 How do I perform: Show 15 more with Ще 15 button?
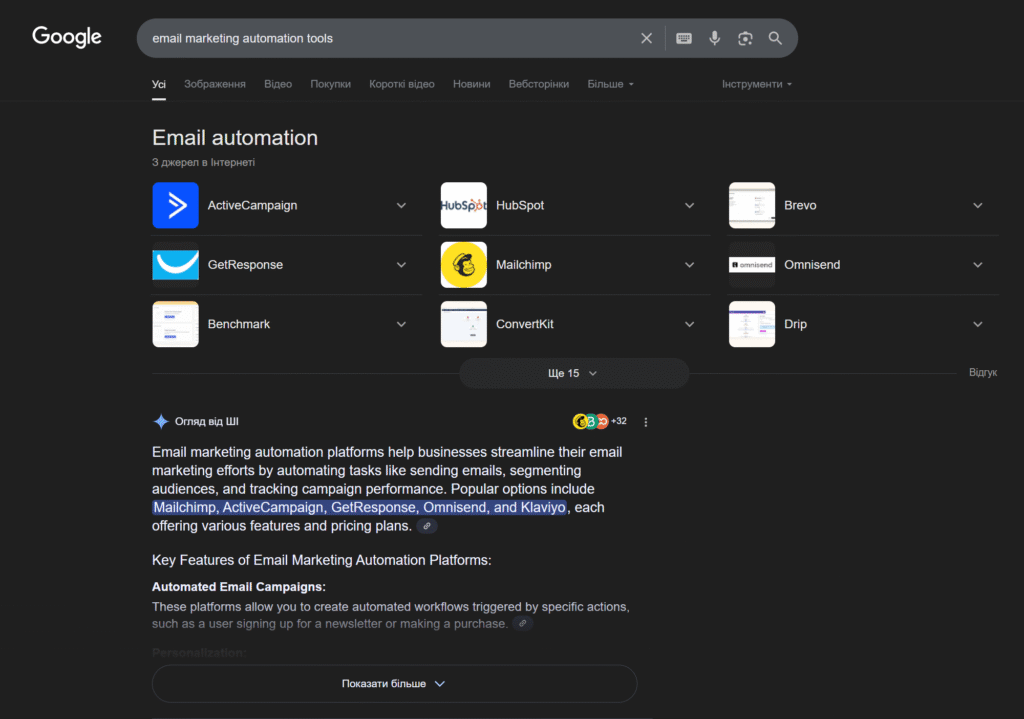(x=574, y=374)
